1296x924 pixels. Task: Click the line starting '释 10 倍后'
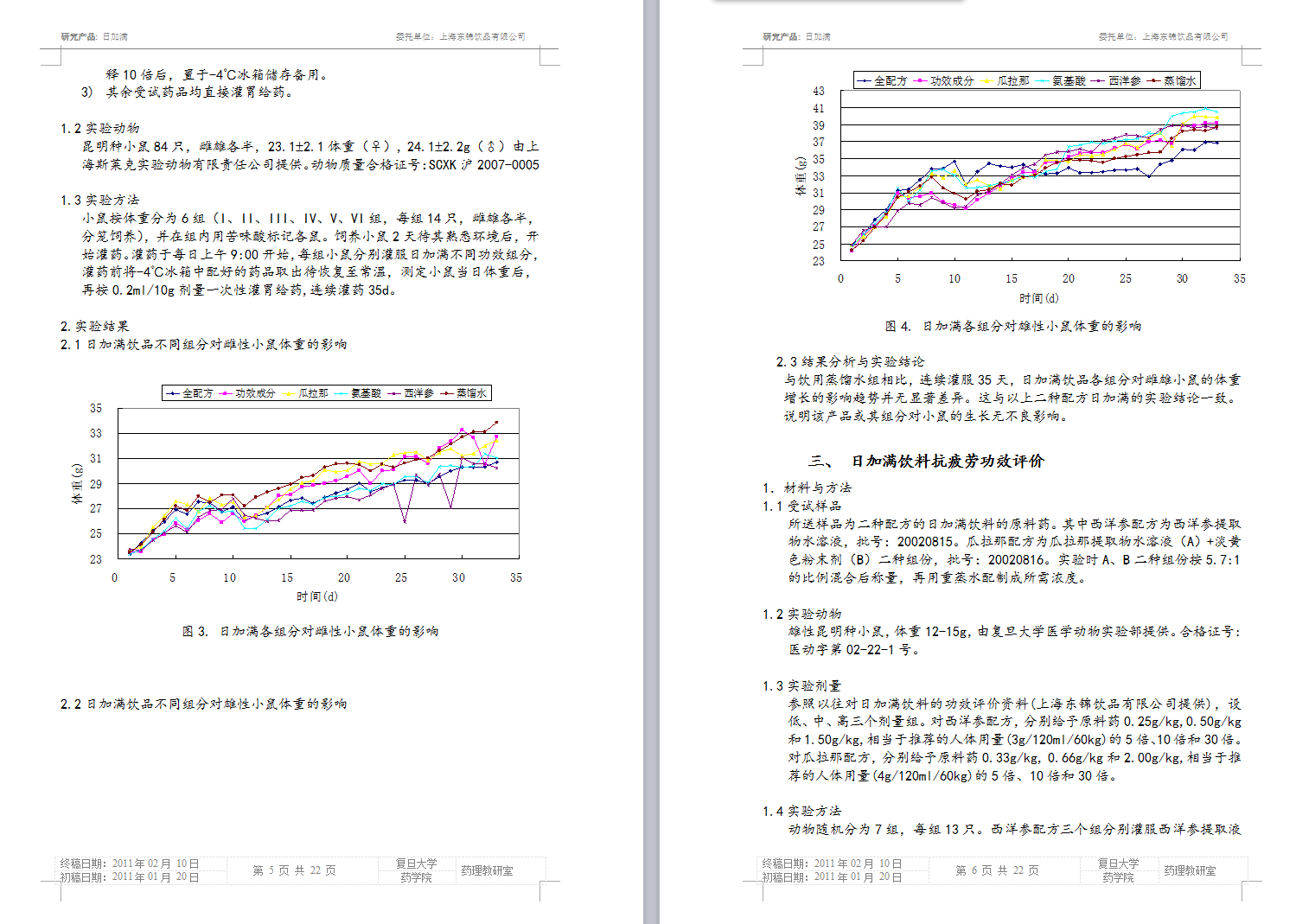(218, 74)
